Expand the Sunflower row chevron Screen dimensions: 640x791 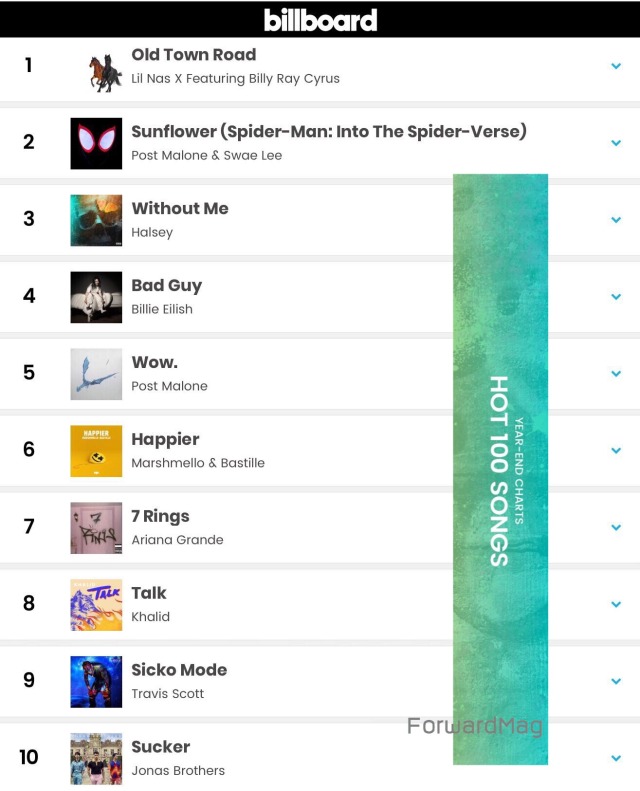(x=616, y=143)
